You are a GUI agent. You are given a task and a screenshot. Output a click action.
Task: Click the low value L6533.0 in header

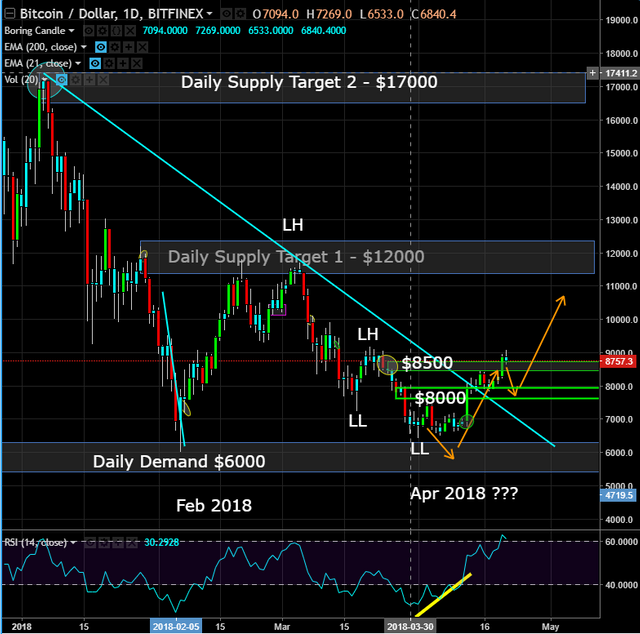[x=382, y=14]
